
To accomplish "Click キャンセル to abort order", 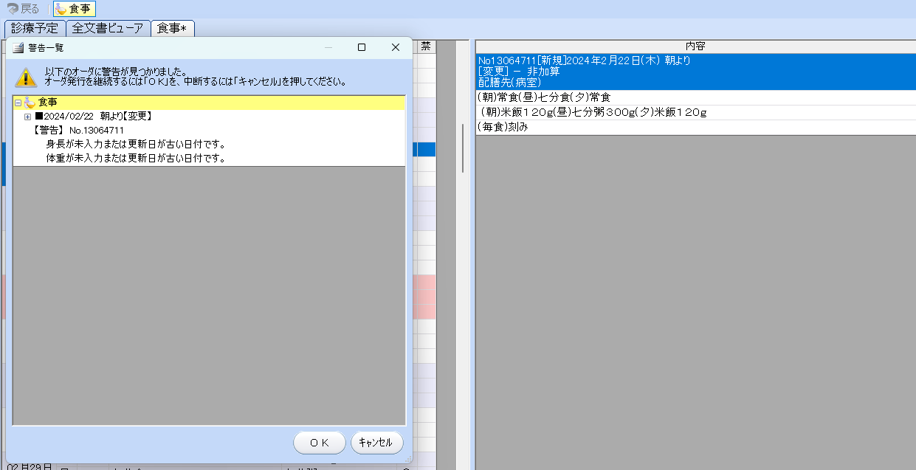I will click(377, 443).
